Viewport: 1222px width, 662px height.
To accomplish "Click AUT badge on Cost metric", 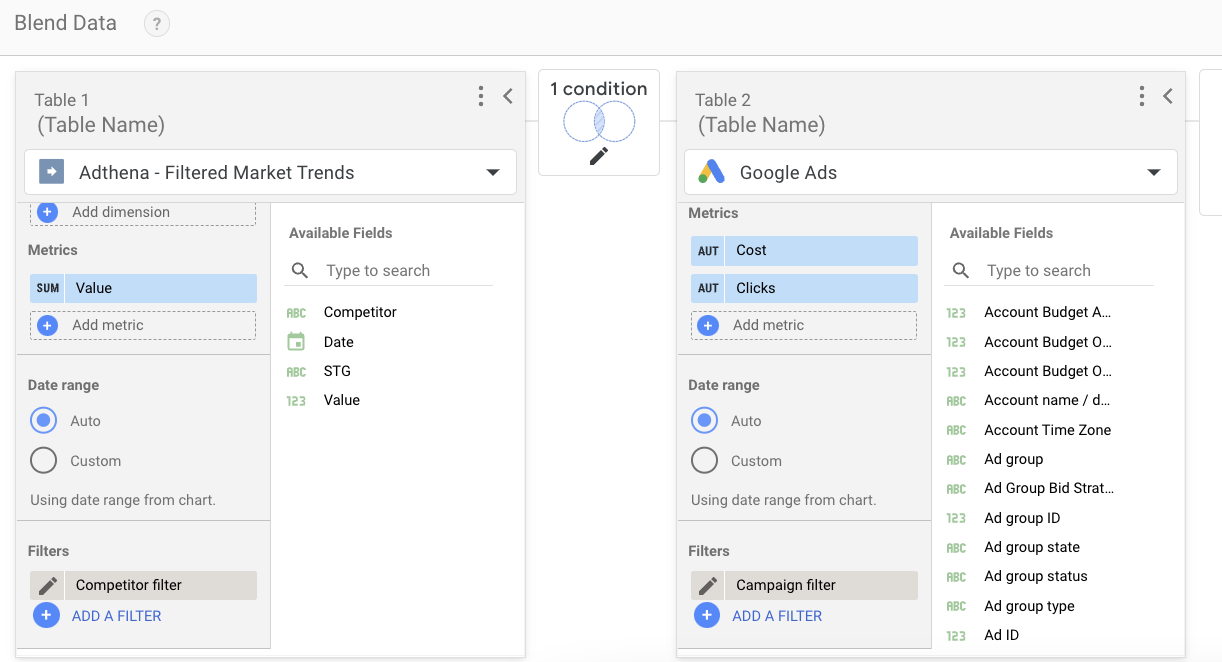I will click(x=708, y=251).
